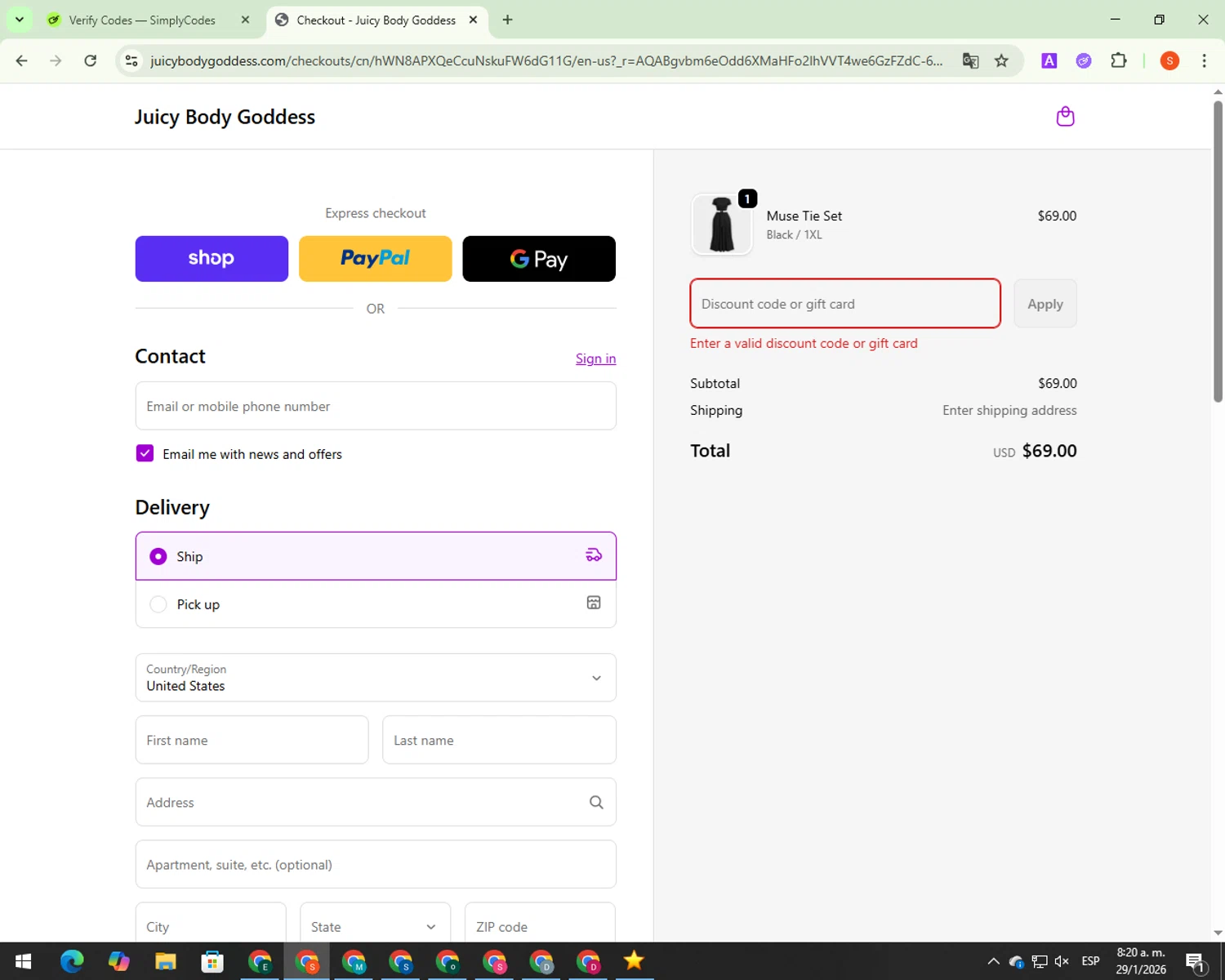Open the shopping bag cart icon

pyautogui.click(x=1065, y=117)
